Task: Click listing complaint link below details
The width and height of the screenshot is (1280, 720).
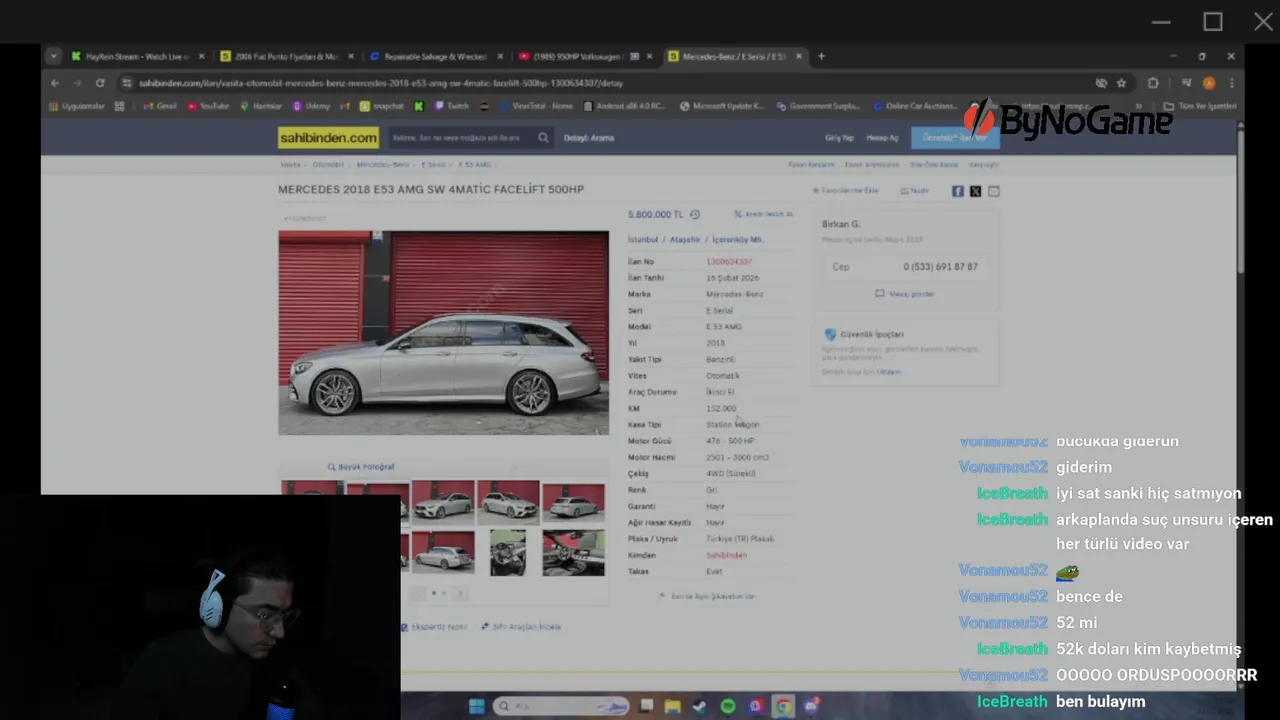Action: click(707, 596)
